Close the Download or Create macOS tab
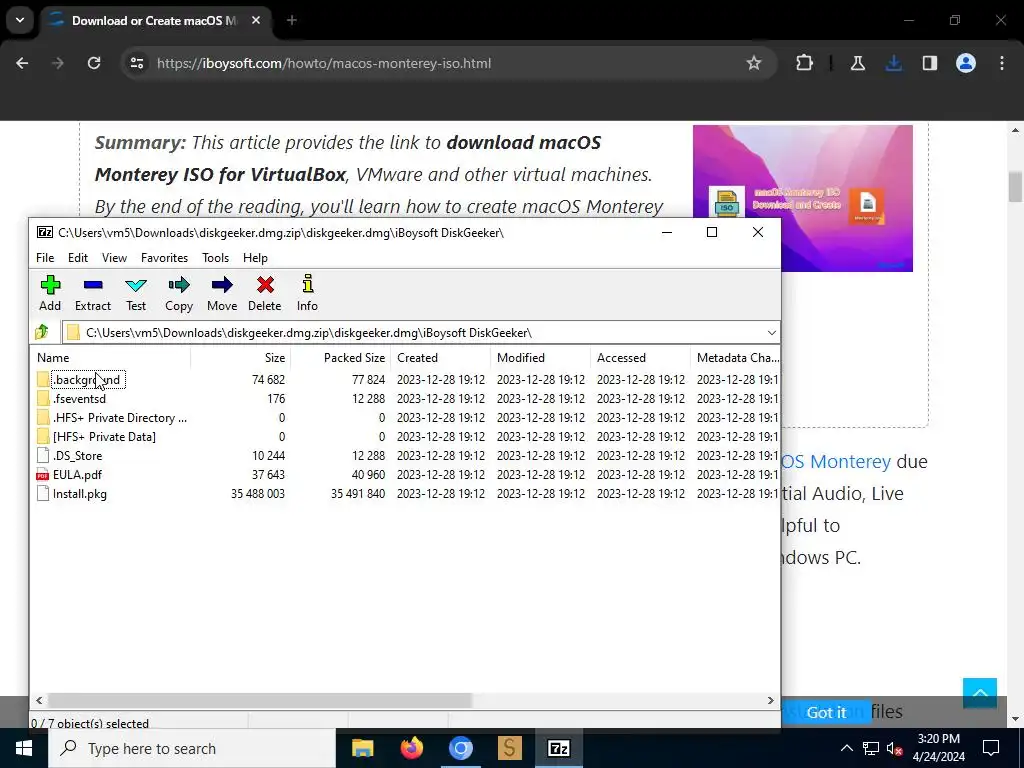 click(256, 20)
